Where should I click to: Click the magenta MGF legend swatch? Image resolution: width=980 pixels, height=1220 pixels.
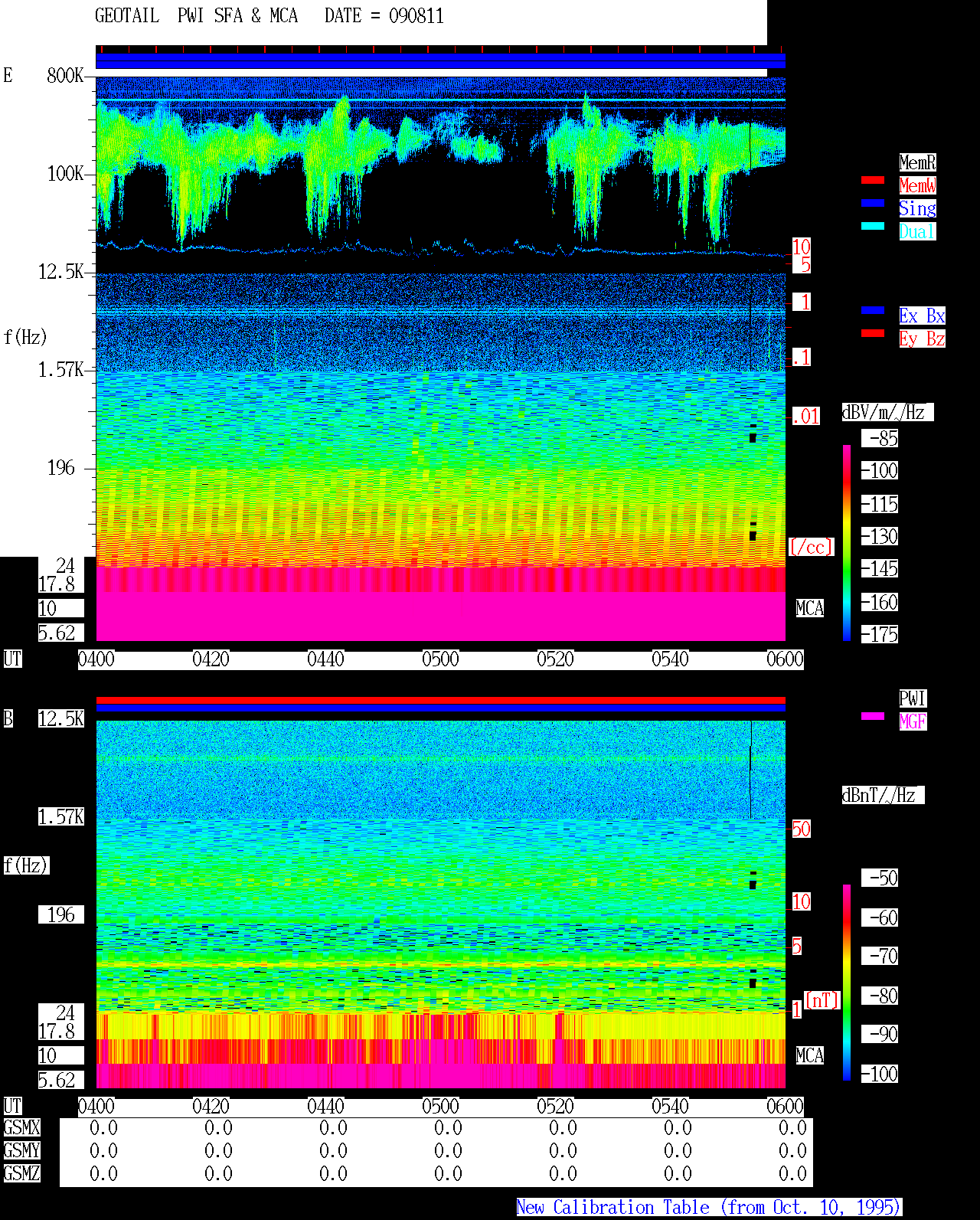(873, 716)
